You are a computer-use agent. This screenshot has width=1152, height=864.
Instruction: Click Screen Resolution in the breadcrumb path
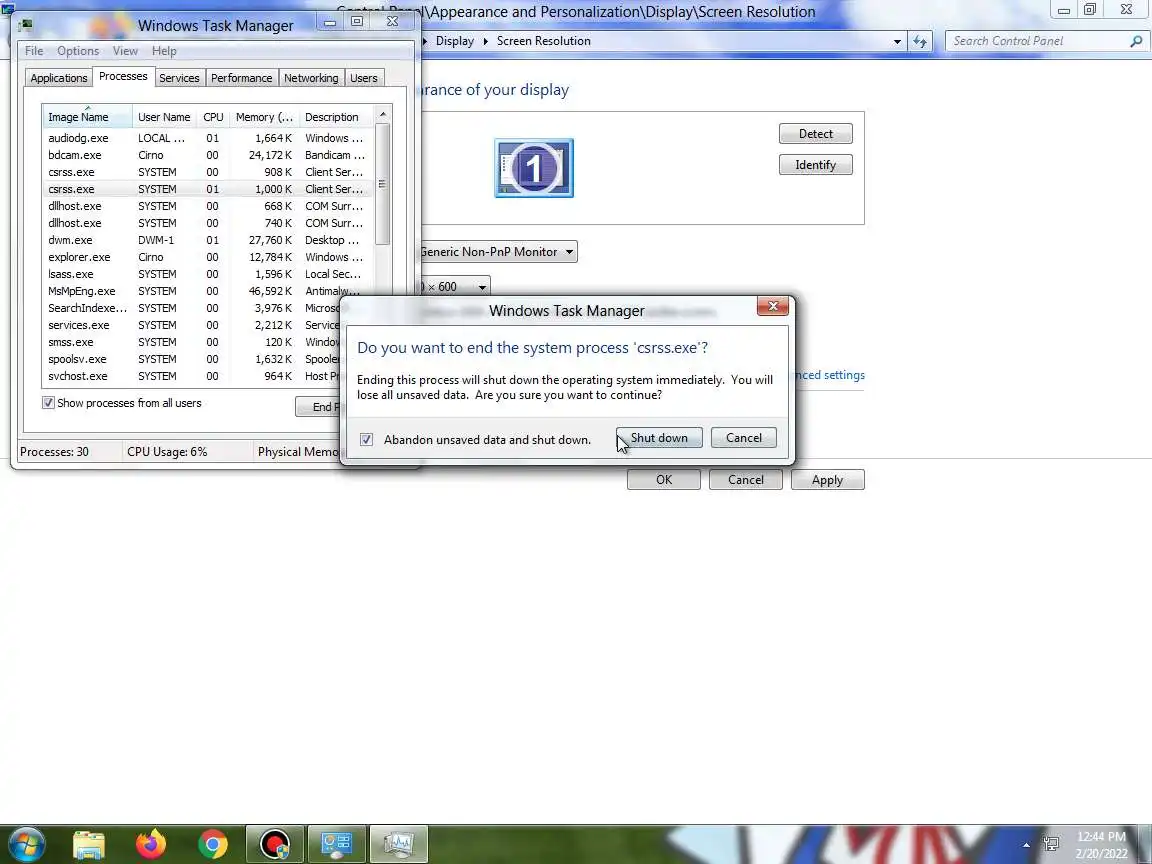[x=544, y=41]
